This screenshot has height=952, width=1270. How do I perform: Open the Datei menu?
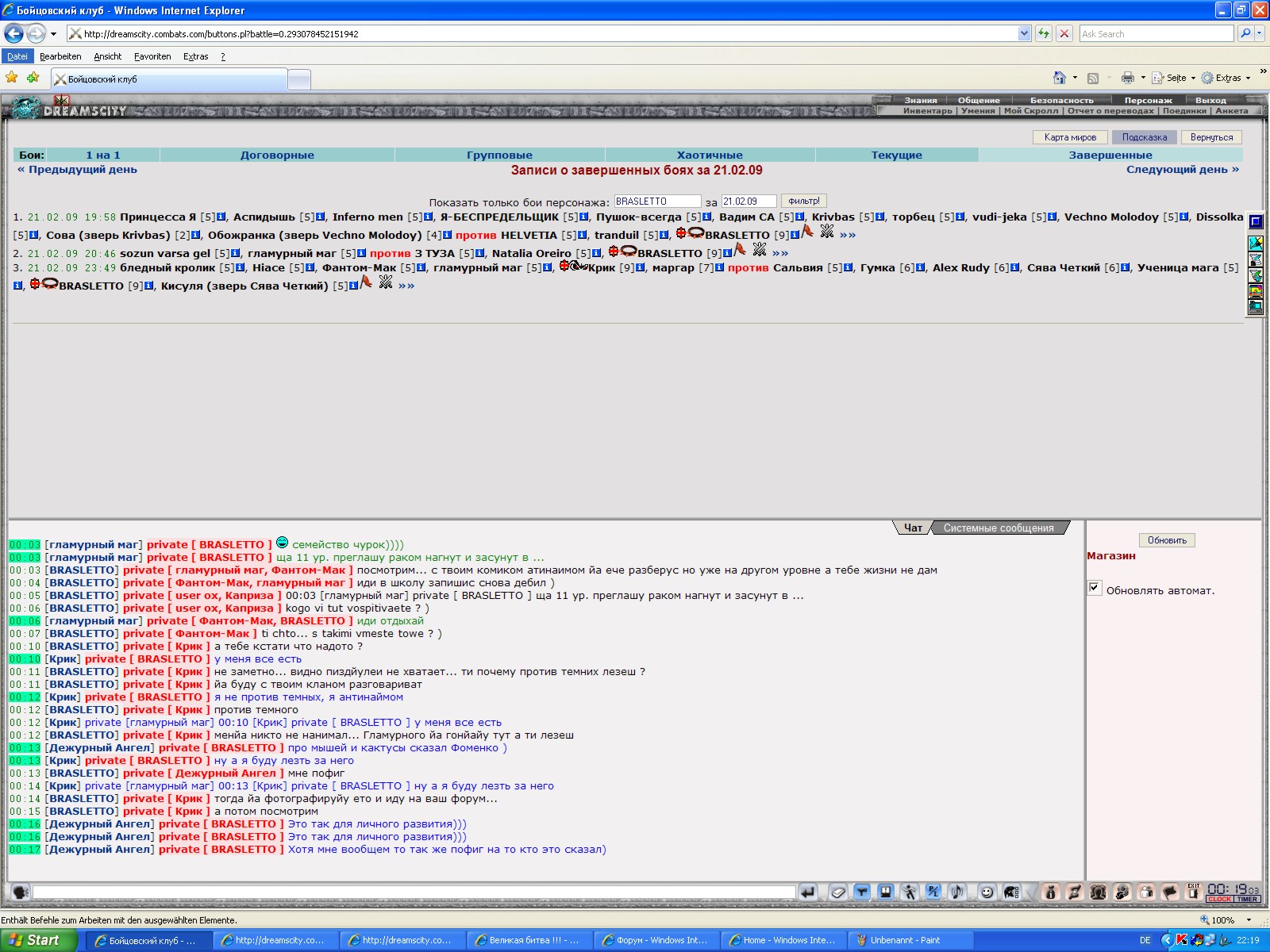17,56
